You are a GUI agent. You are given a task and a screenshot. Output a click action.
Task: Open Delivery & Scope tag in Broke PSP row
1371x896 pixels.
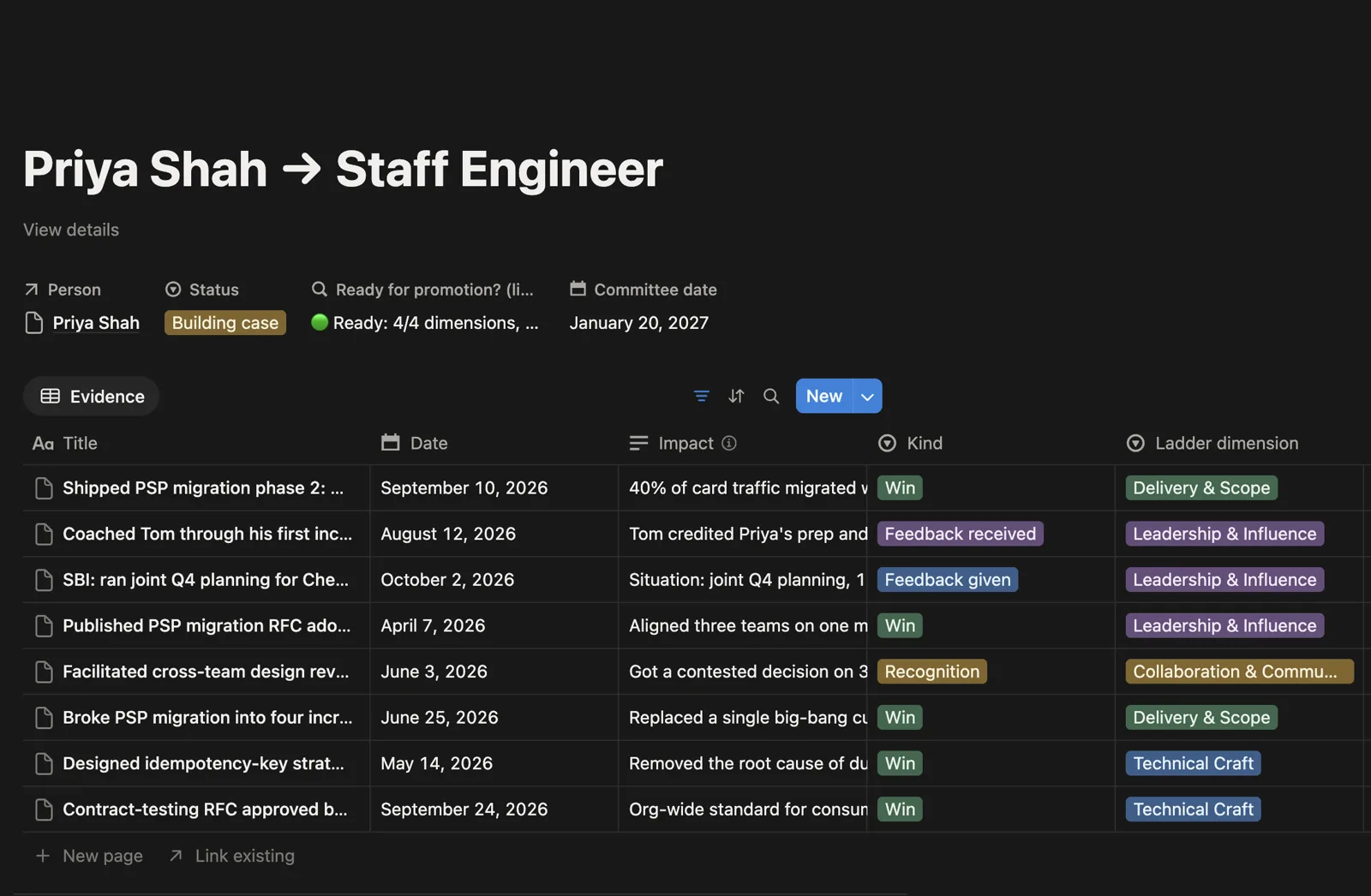1201,718
